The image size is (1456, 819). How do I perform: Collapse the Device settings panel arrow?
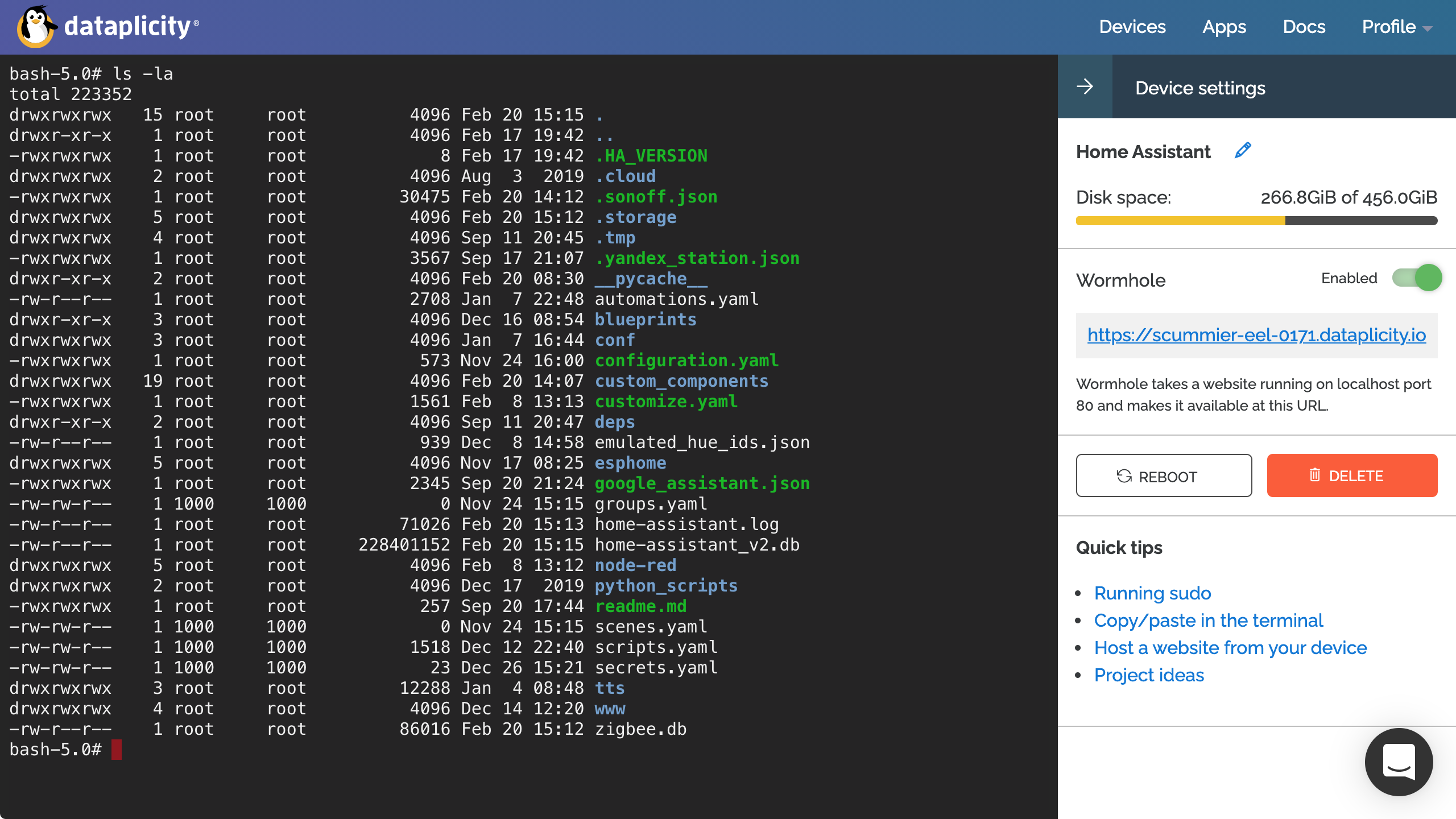[1085, 87]
